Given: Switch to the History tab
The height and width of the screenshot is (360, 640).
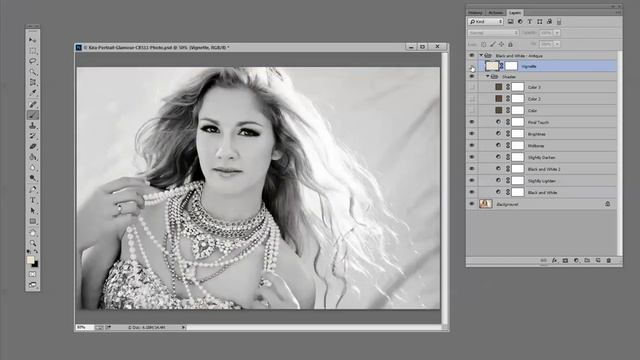Looking at the screenshot, I should [x=476, y=13].
